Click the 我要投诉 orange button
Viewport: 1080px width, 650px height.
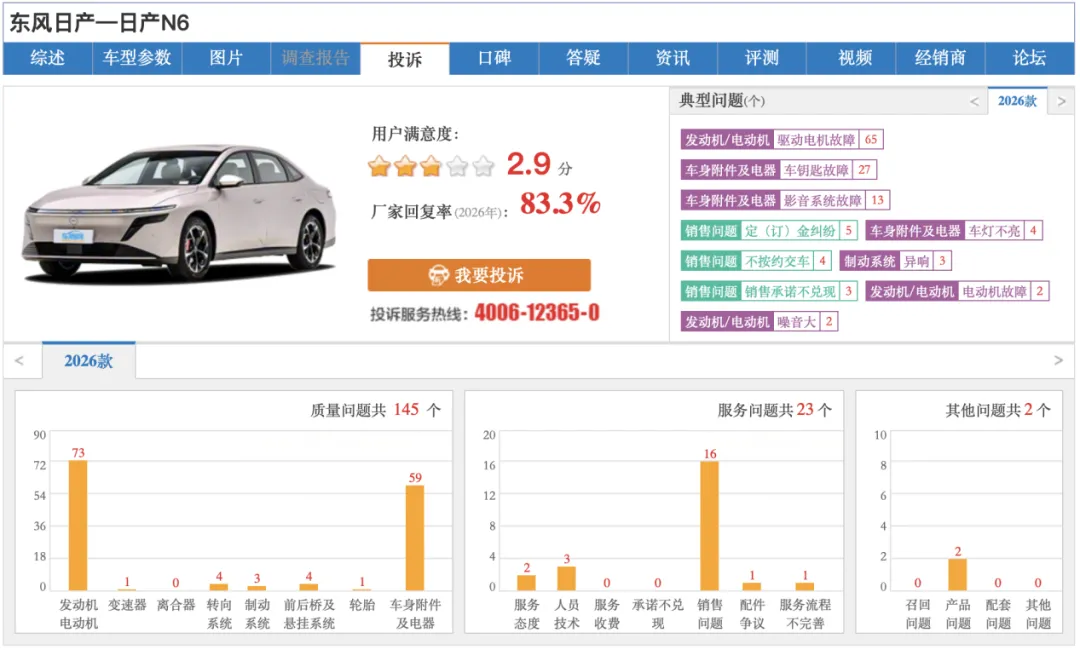(479, 275)
